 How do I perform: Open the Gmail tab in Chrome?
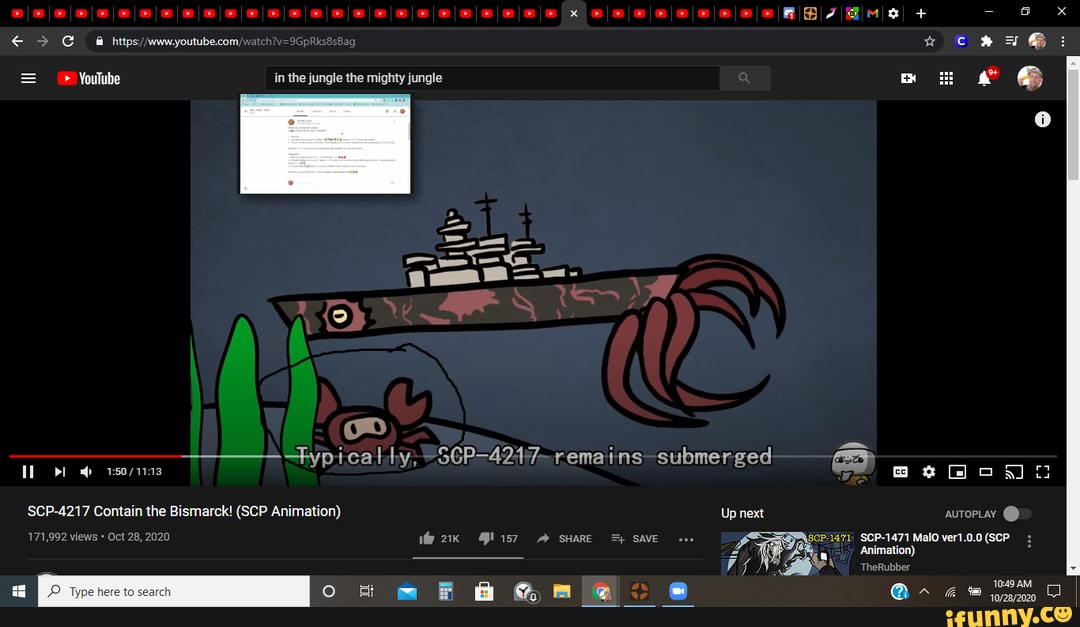873,13
